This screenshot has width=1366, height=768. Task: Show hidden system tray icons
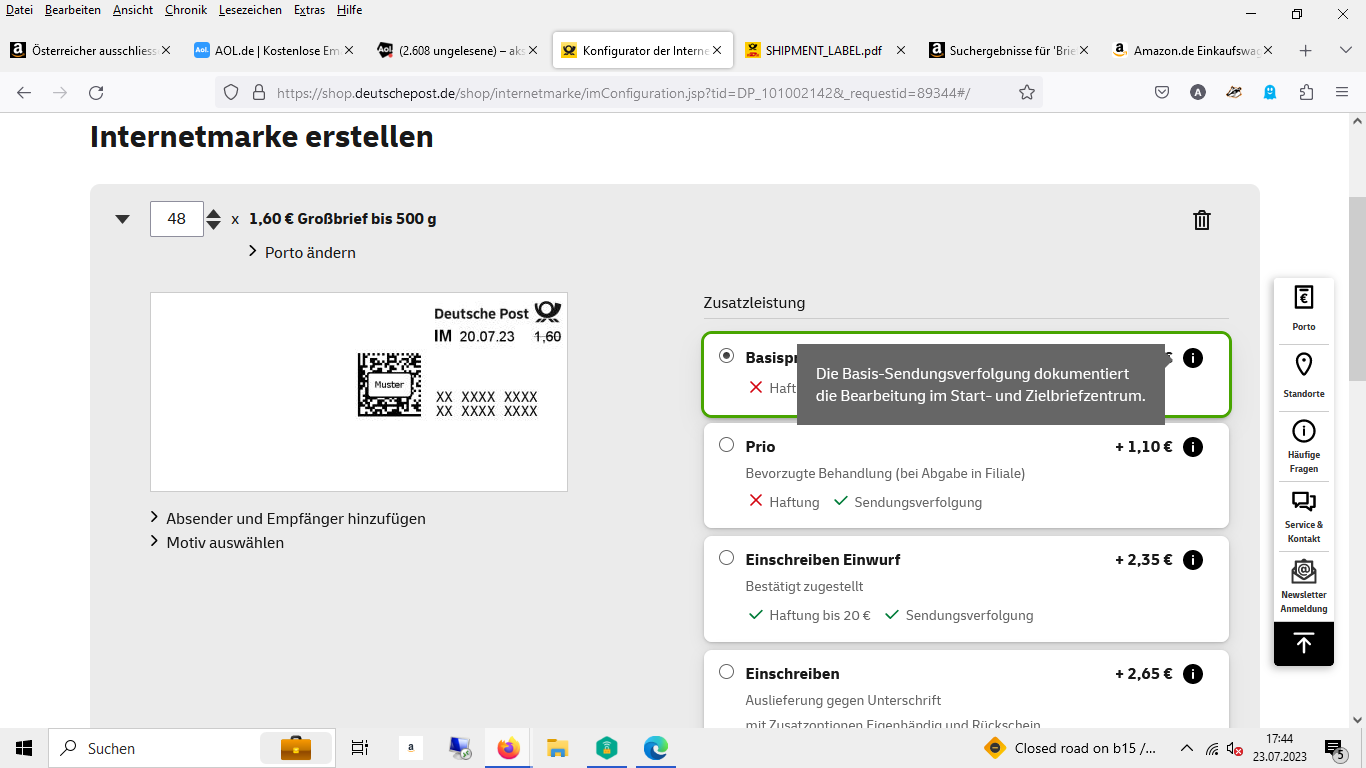[x=1187, y=748]
